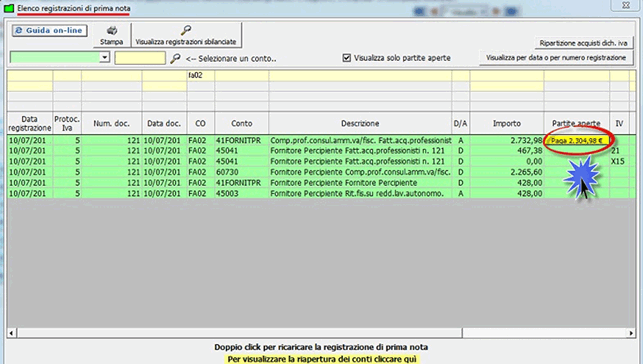Click the Conto column header
The image size is (643, 364).
[242, 123]
